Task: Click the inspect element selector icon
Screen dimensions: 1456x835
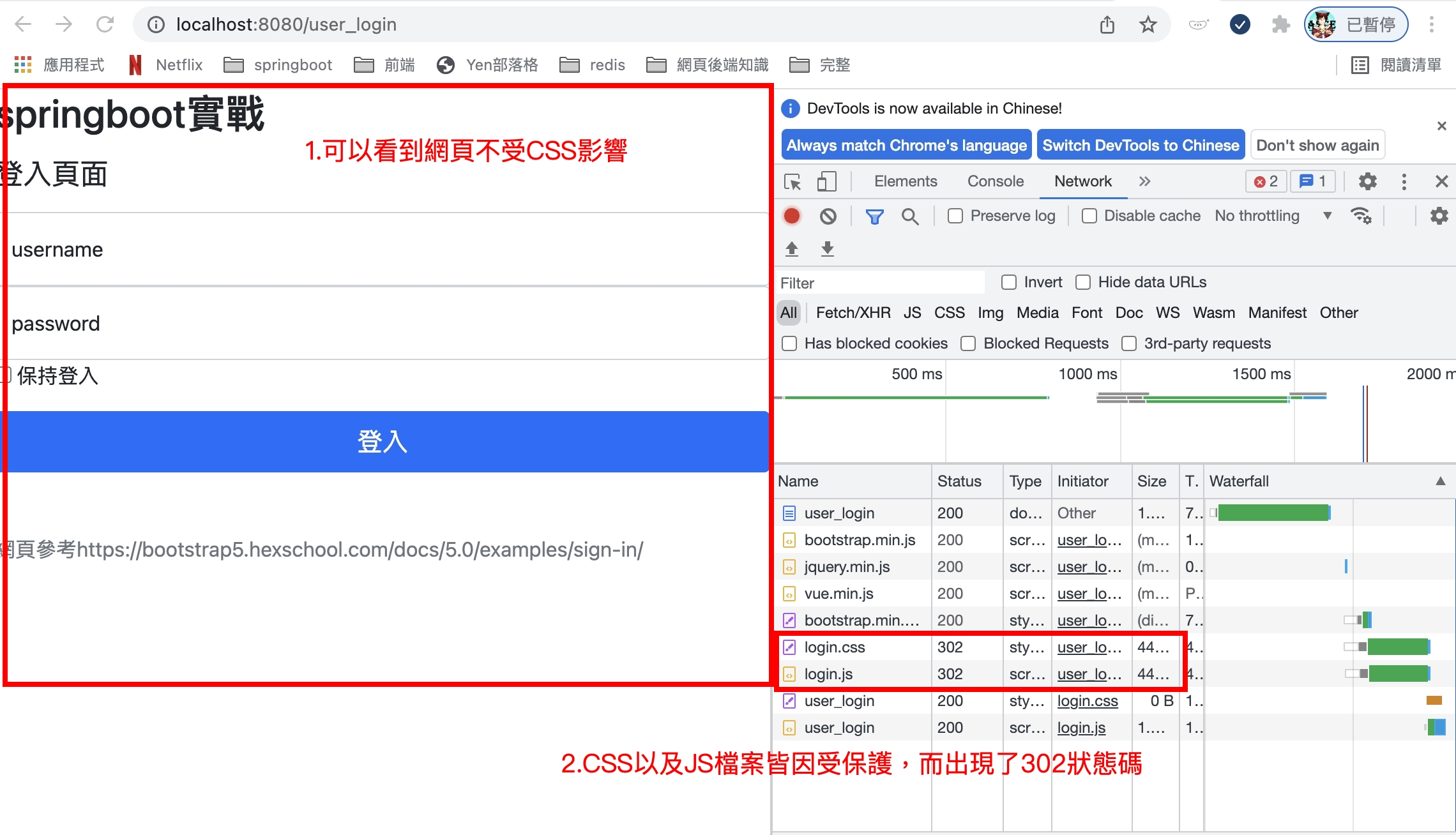Action: 792,182
